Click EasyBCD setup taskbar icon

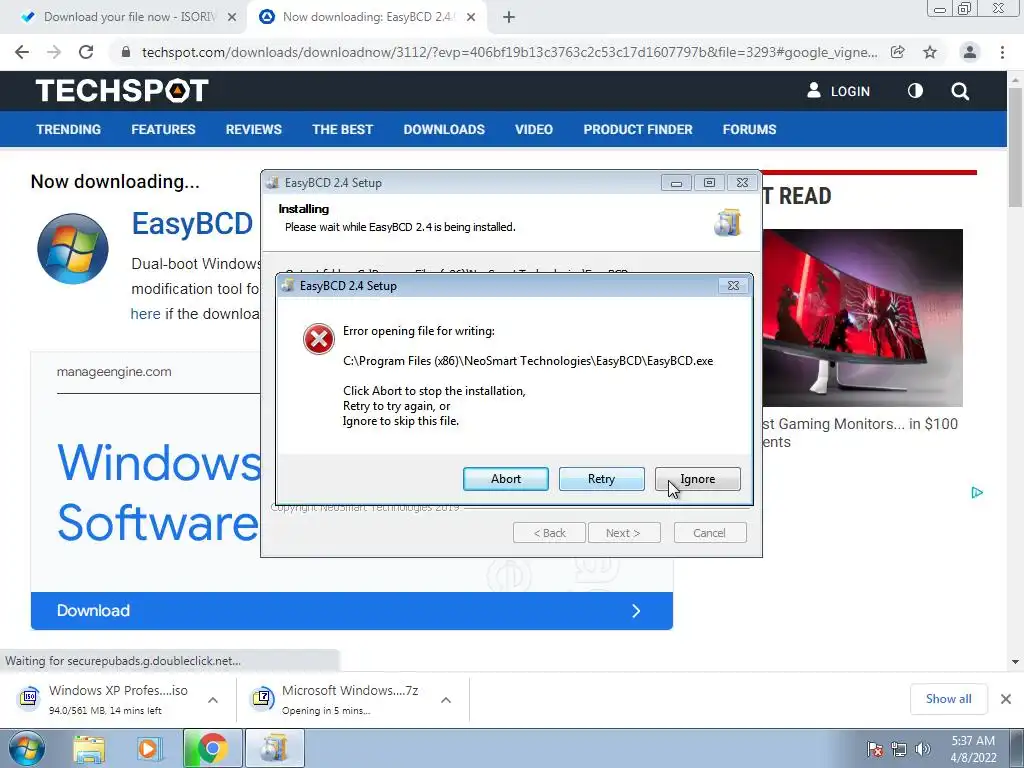[x=275, y=748]
